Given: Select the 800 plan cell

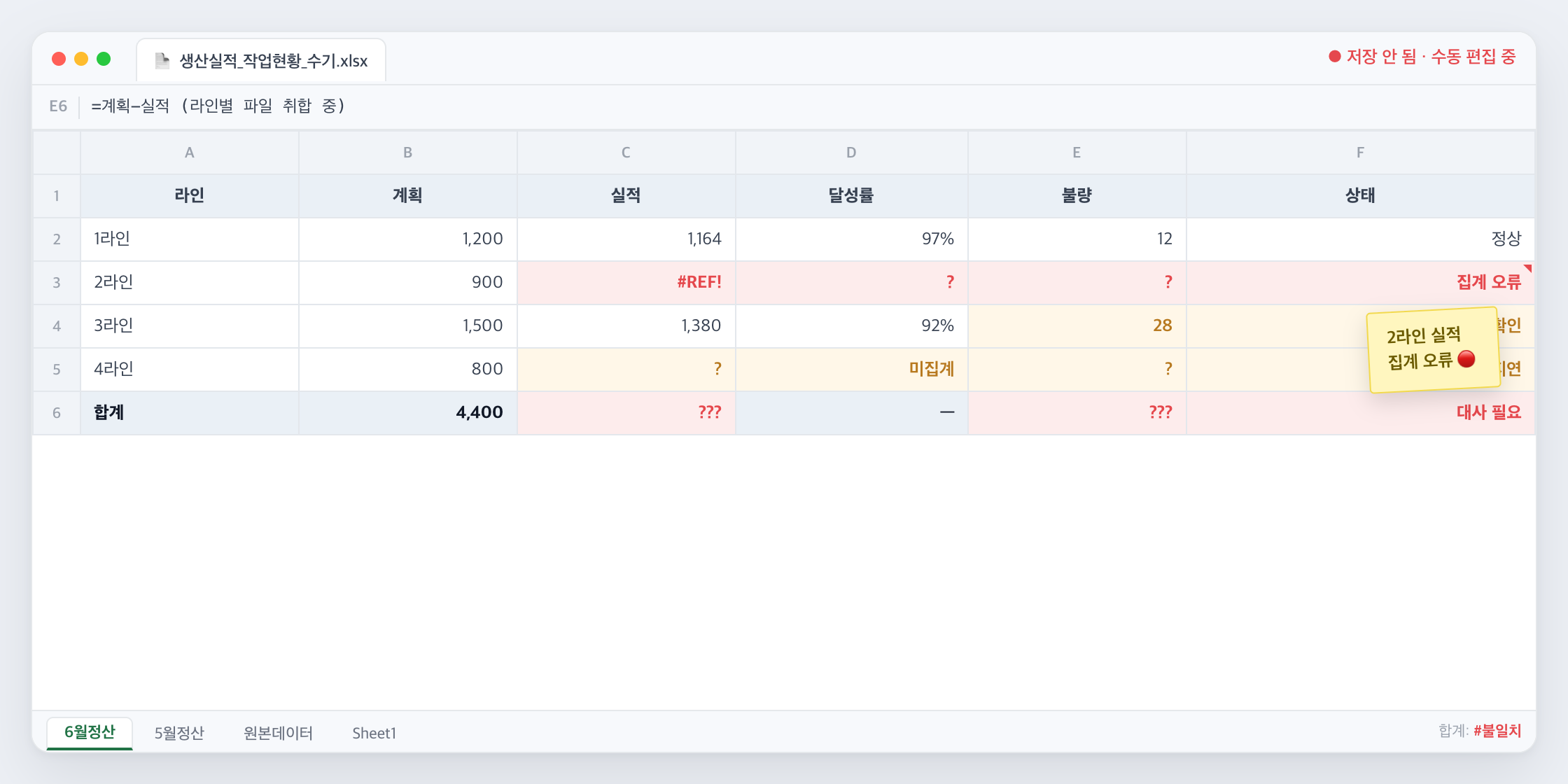Looking at the screenshot, I should 408,370.
